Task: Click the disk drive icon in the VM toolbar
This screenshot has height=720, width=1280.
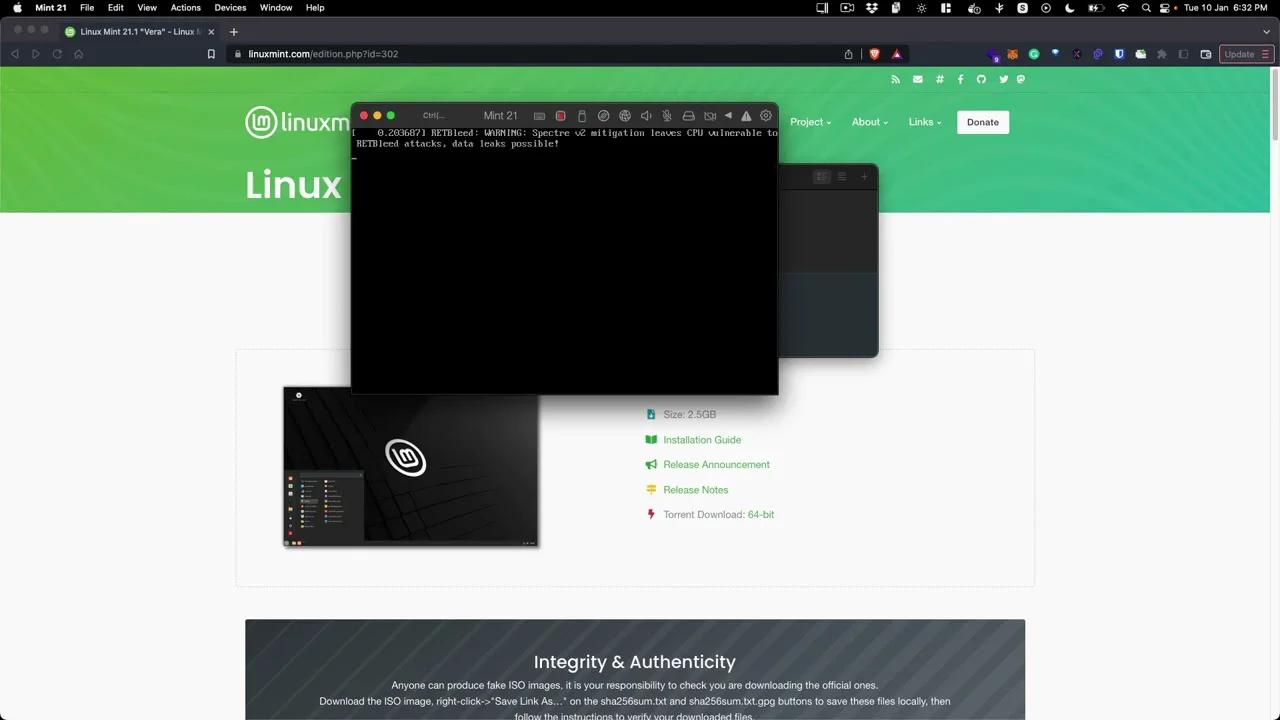Action: 688,115
